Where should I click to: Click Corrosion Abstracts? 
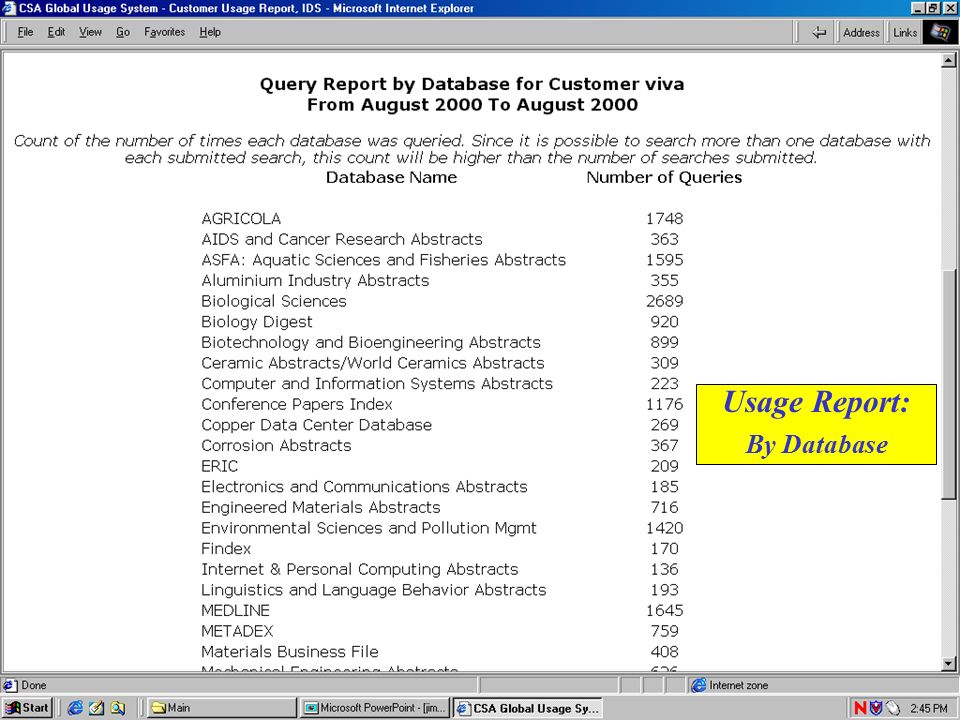tap(276, 446)
